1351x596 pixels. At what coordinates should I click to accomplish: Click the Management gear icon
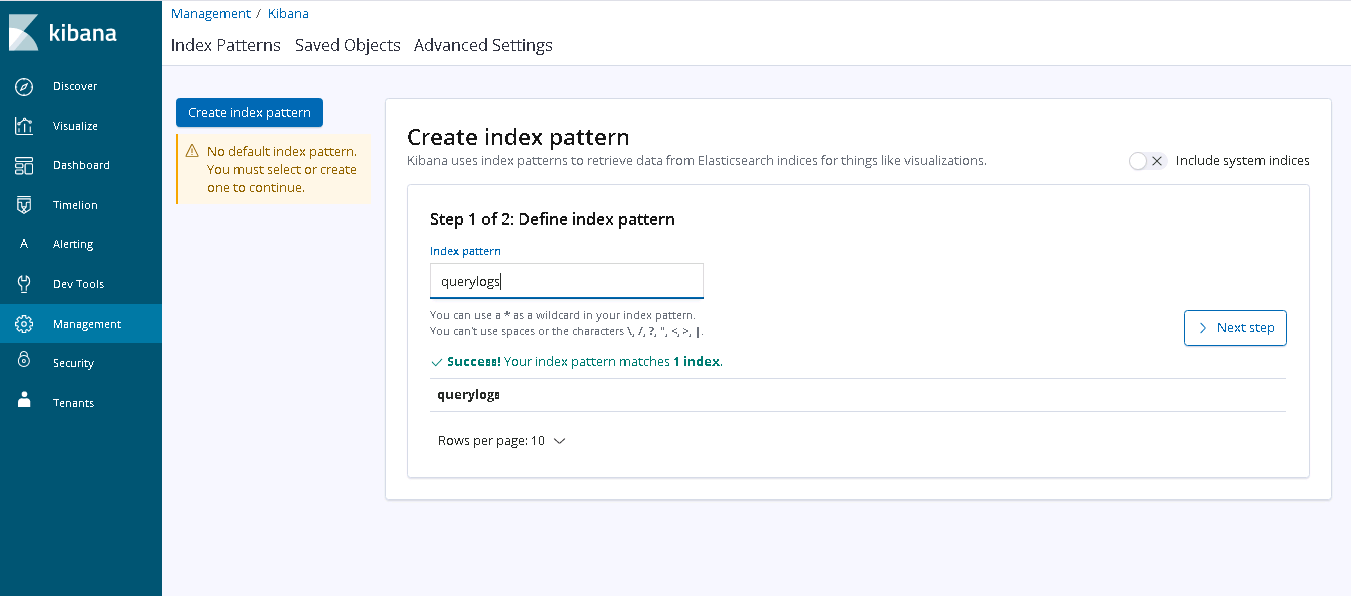coord(24,324)
